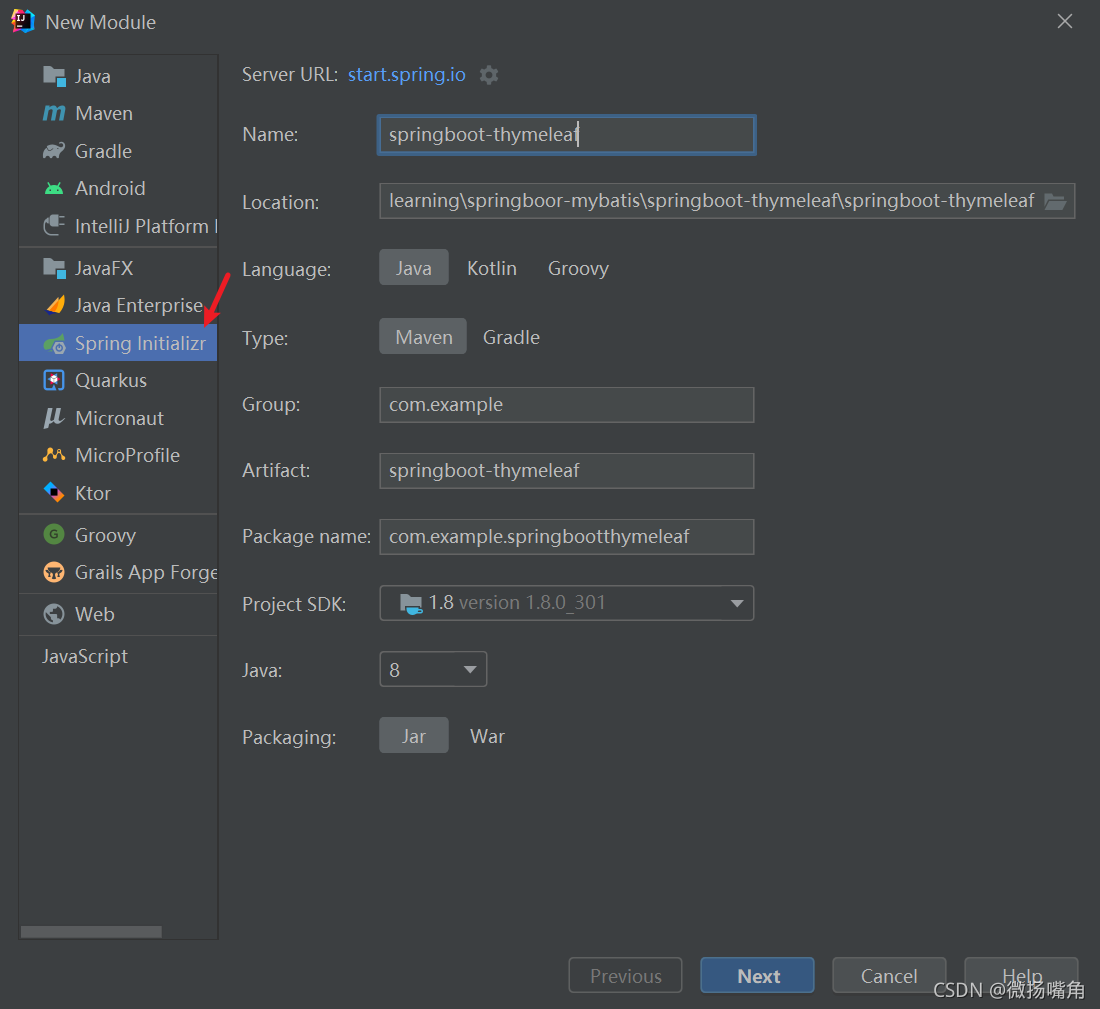Focus the Name input field
This screenshot has width=1100, height=1009.
click(567, 135)
